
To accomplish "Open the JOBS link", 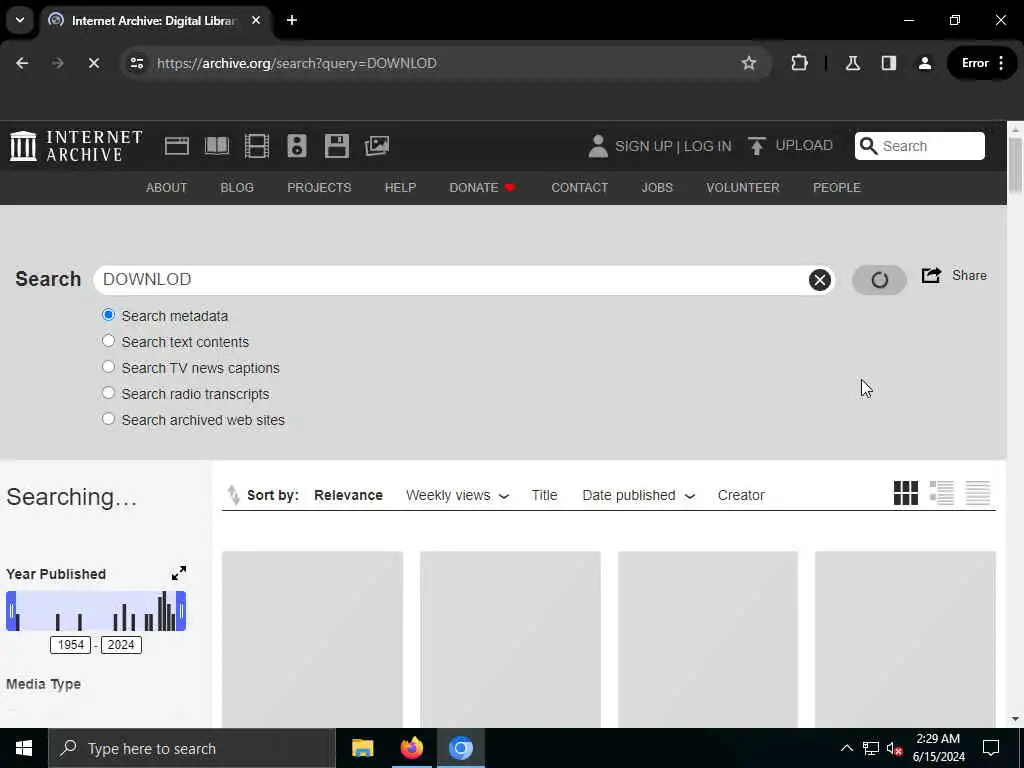I will [x=657, y=187].
